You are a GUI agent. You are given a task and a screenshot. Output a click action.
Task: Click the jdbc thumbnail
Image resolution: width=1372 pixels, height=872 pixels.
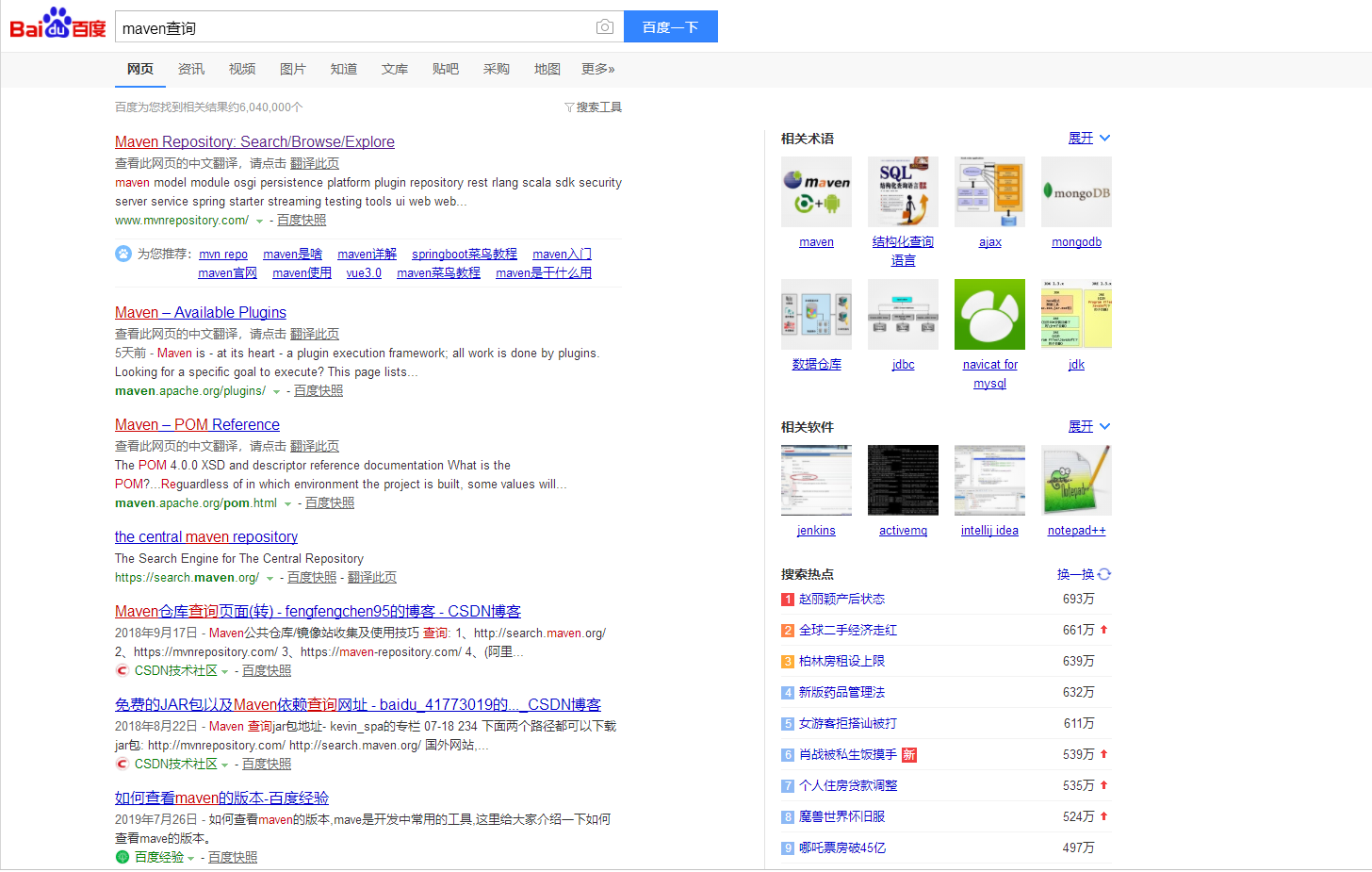(x=903, y=314)
